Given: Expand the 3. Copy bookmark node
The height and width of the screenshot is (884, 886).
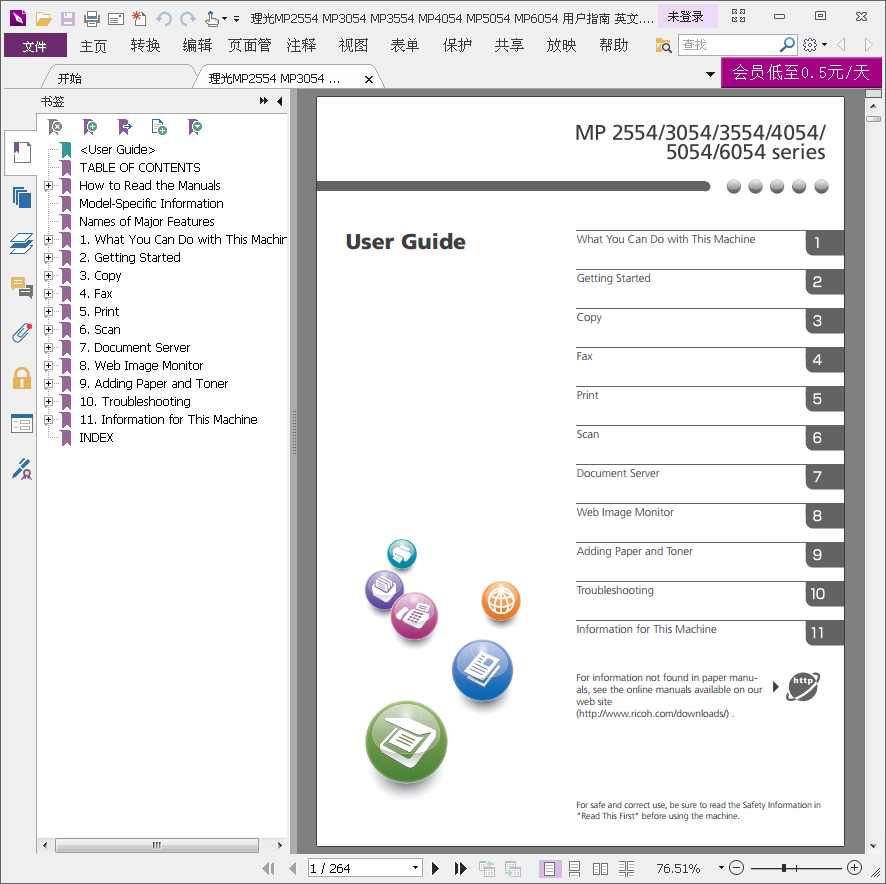Looking at the screenshot, I should click(x=49, y=276).
